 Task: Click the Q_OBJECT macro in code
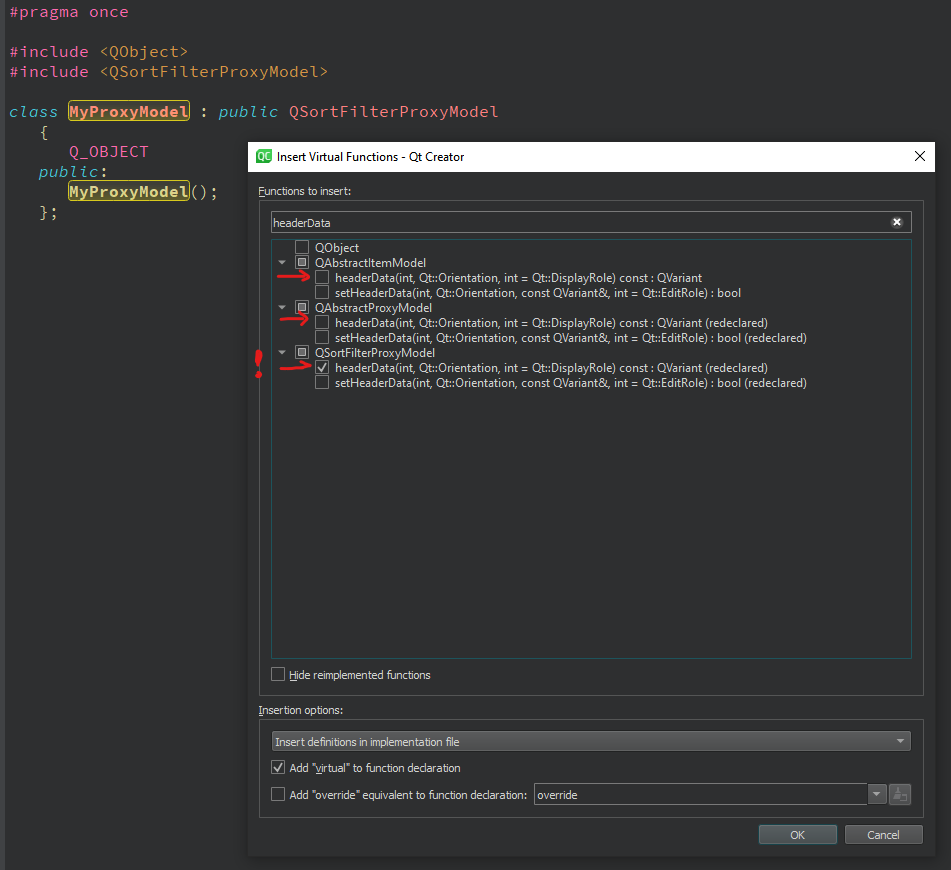click(109, 152)
